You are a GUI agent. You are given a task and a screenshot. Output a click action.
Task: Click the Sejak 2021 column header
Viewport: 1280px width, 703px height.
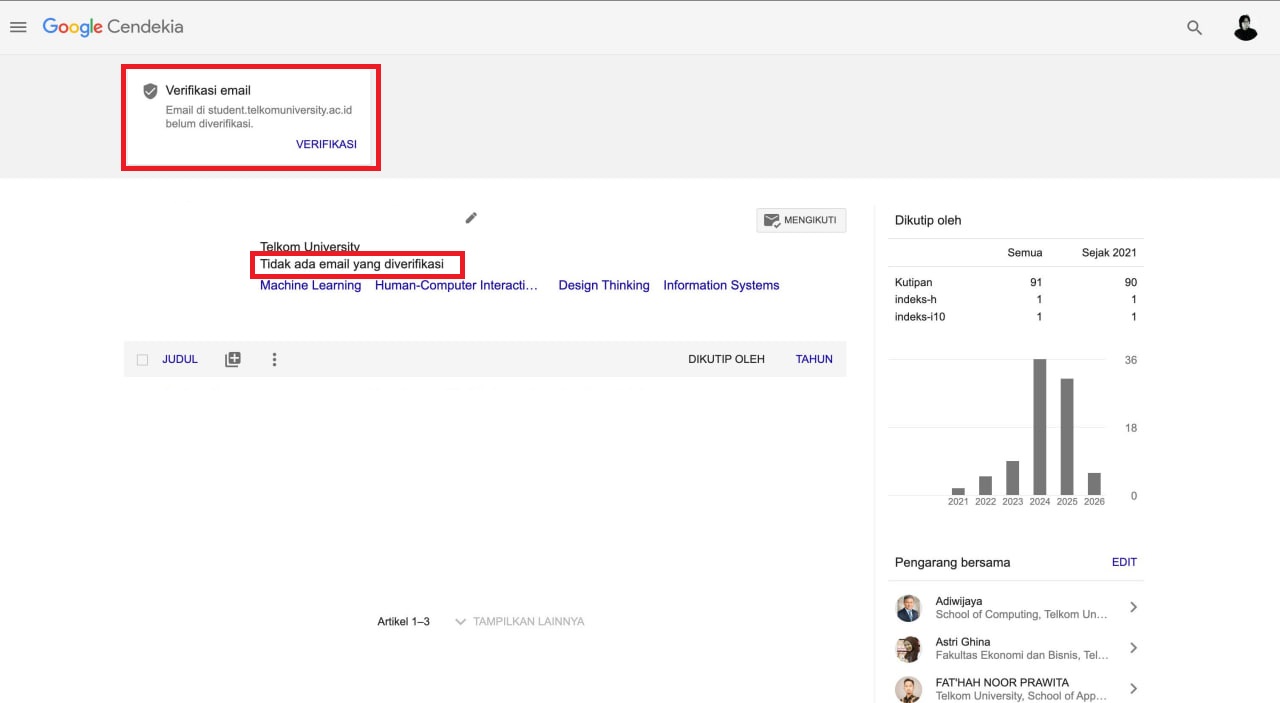coord(1109,252)
